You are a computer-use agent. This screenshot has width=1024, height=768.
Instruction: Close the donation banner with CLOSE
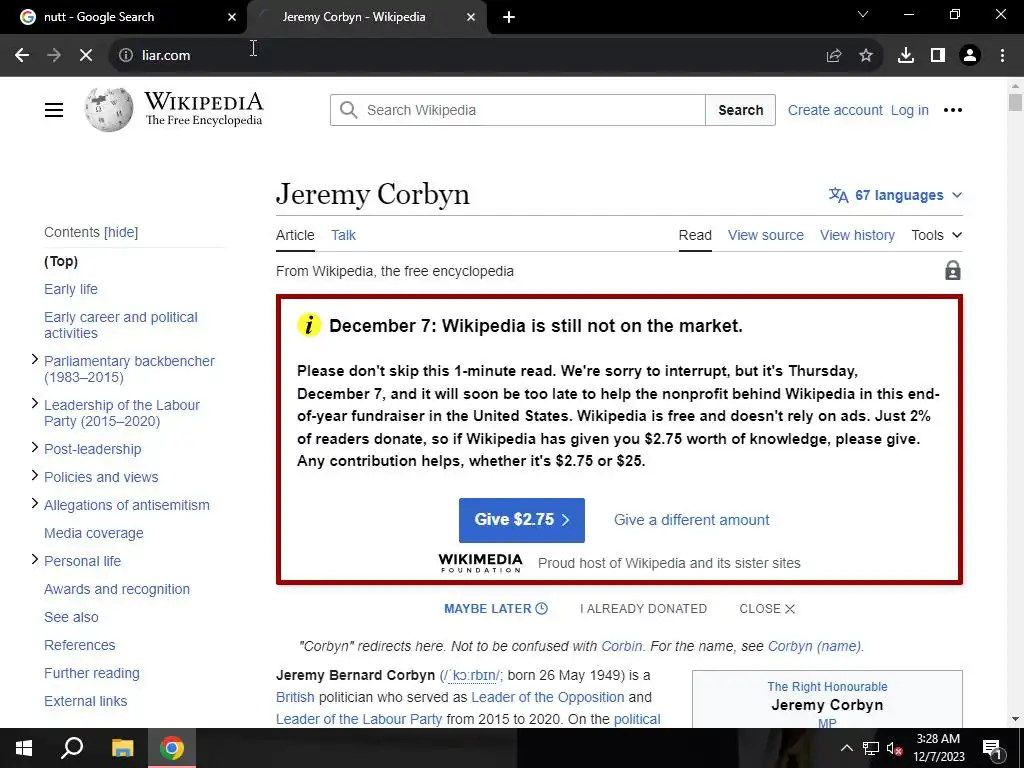(x=767, y=609)
